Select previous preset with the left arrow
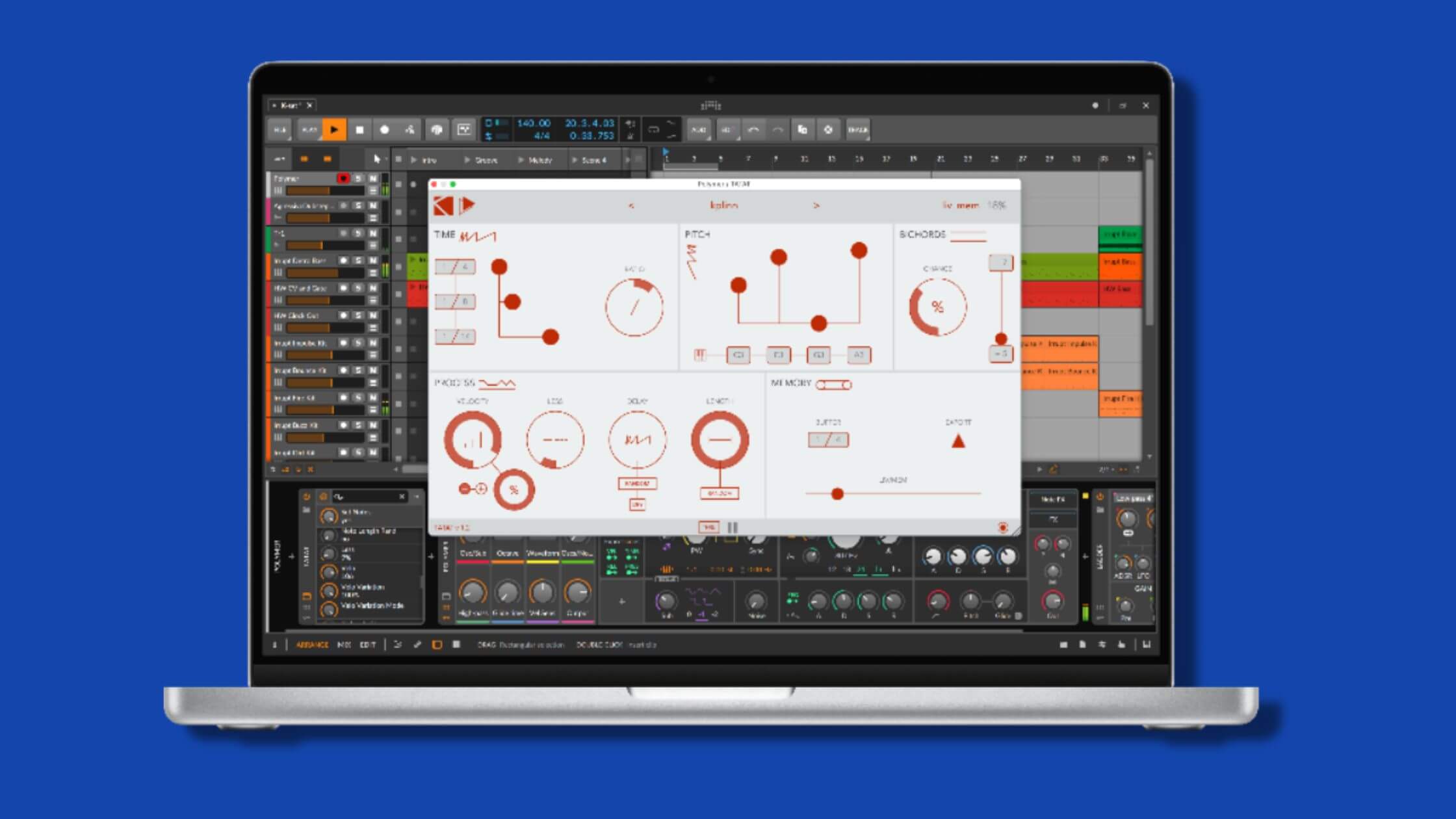Image resolution: width=1456 pixels, height=819 pixels. click(631, 205)
